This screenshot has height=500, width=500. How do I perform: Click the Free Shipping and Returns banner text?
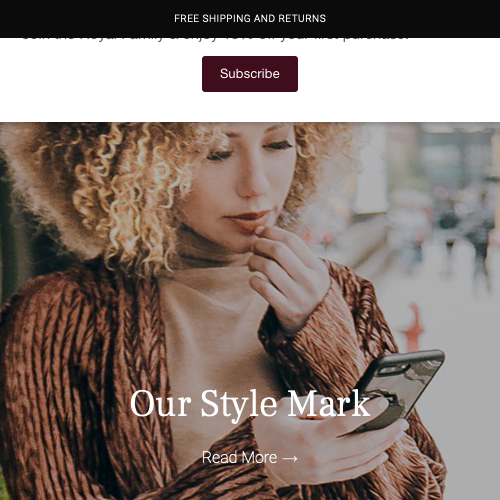click(x=250, y=18)
